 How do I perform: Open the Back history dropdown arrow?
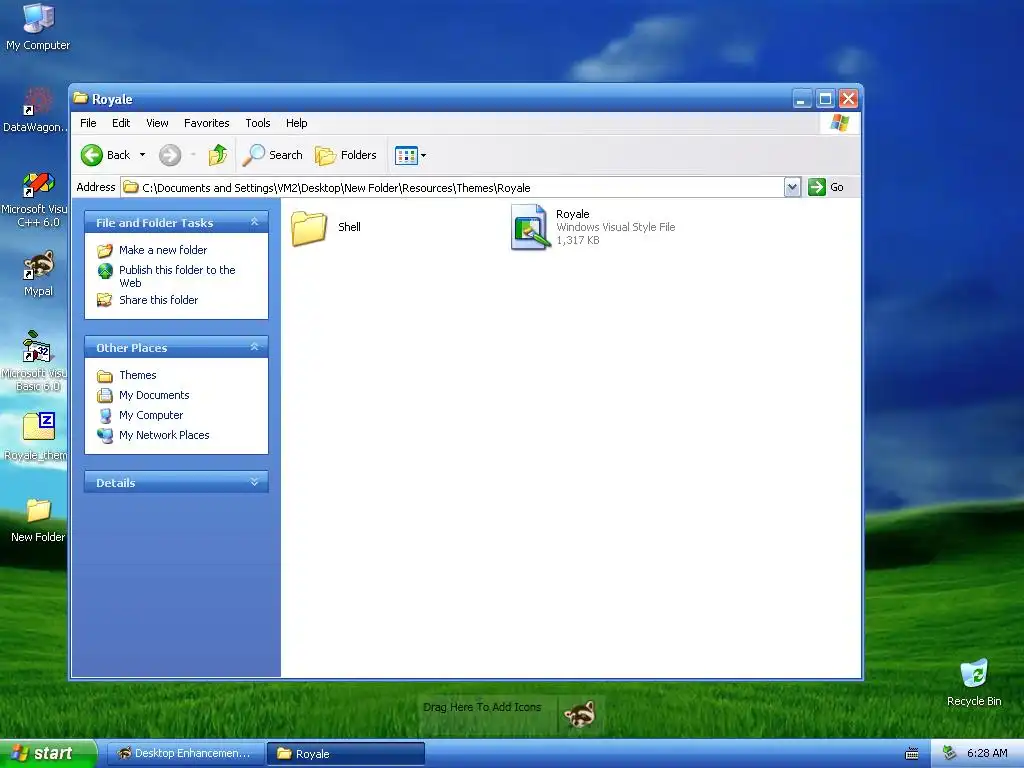click(x=142, y=155)
